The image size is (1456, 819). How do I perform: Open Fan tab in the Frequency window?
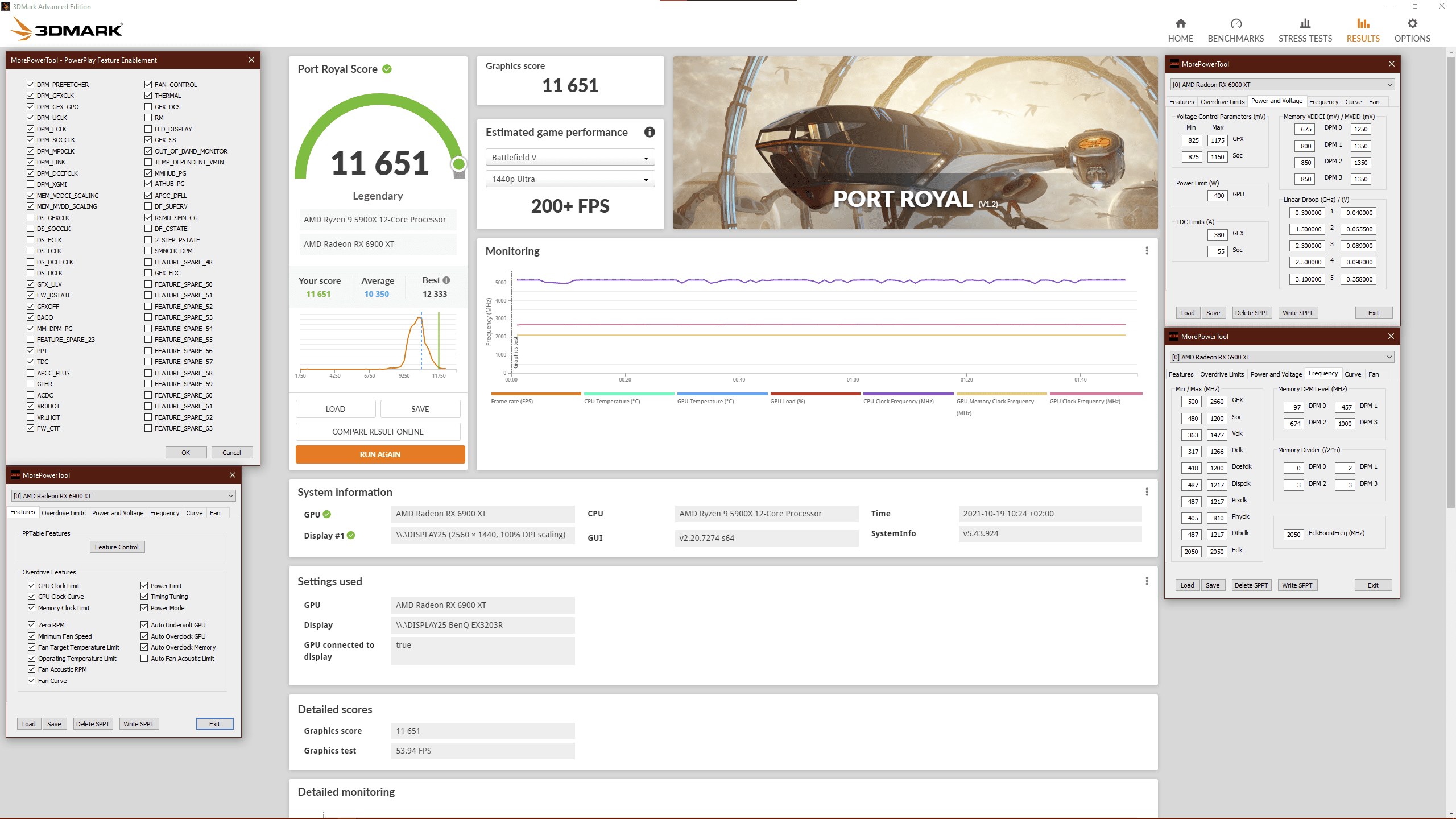1374,374
